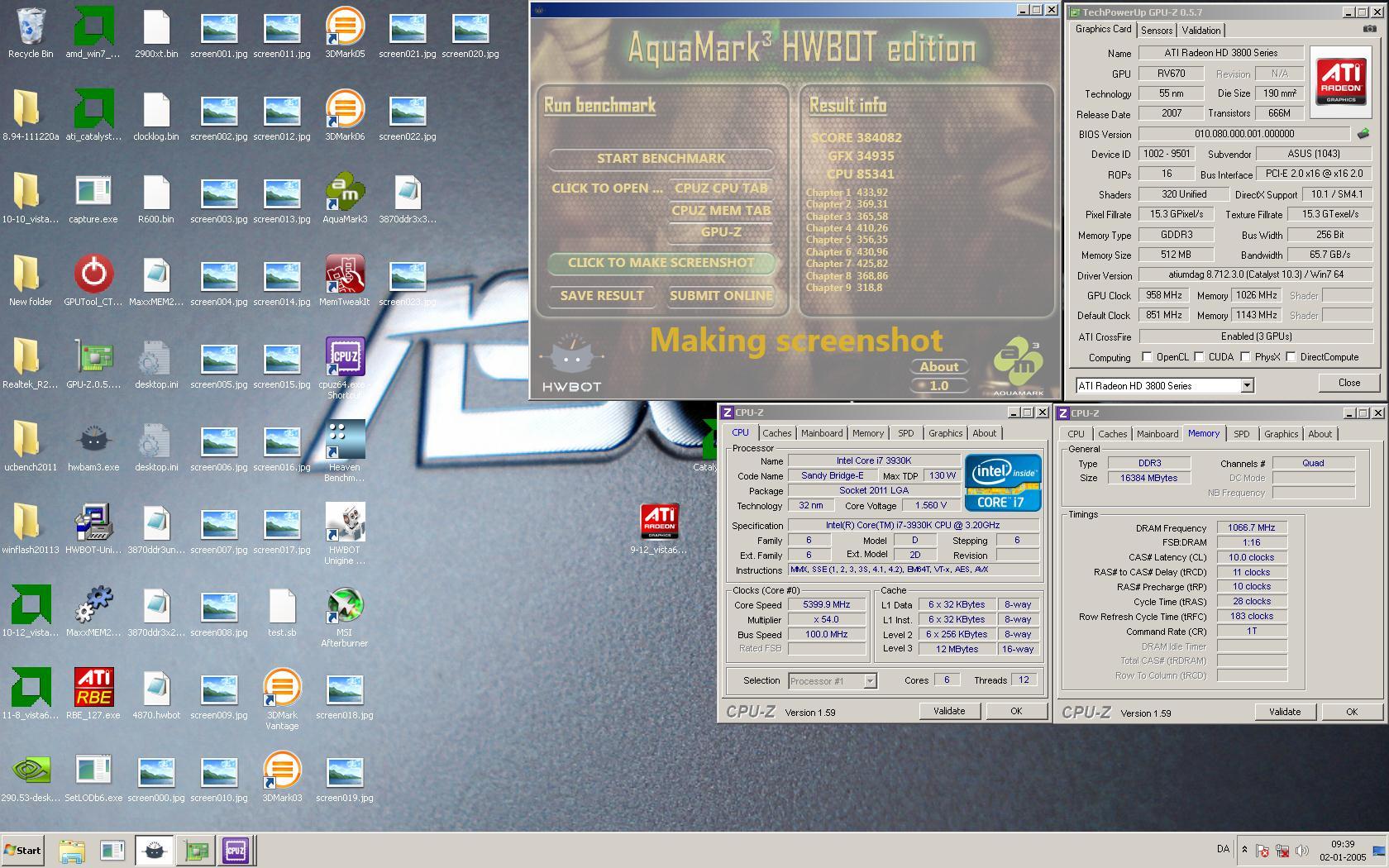The height and width of the screenshot is (868, 1389).
Task: Open the SetLODb6.exe desktop icon
Action: click(93, 777)
